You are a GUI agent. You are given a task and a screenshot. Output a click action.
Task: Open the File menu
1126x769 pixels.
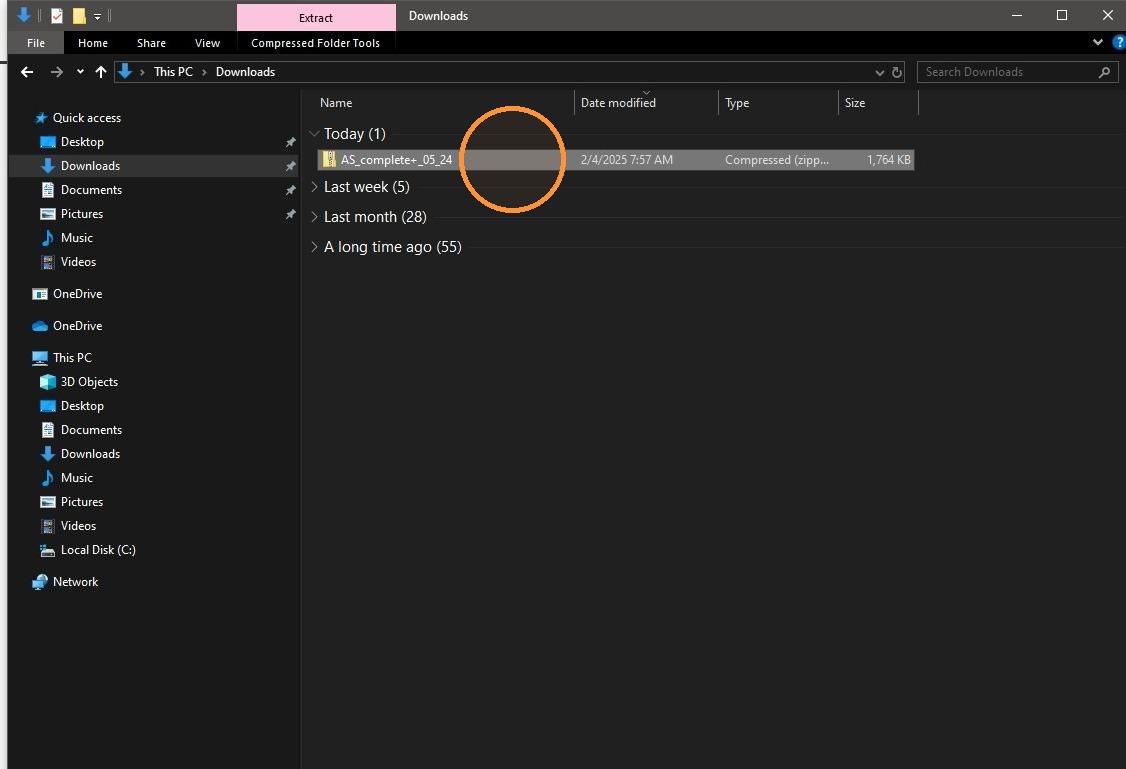36,43
